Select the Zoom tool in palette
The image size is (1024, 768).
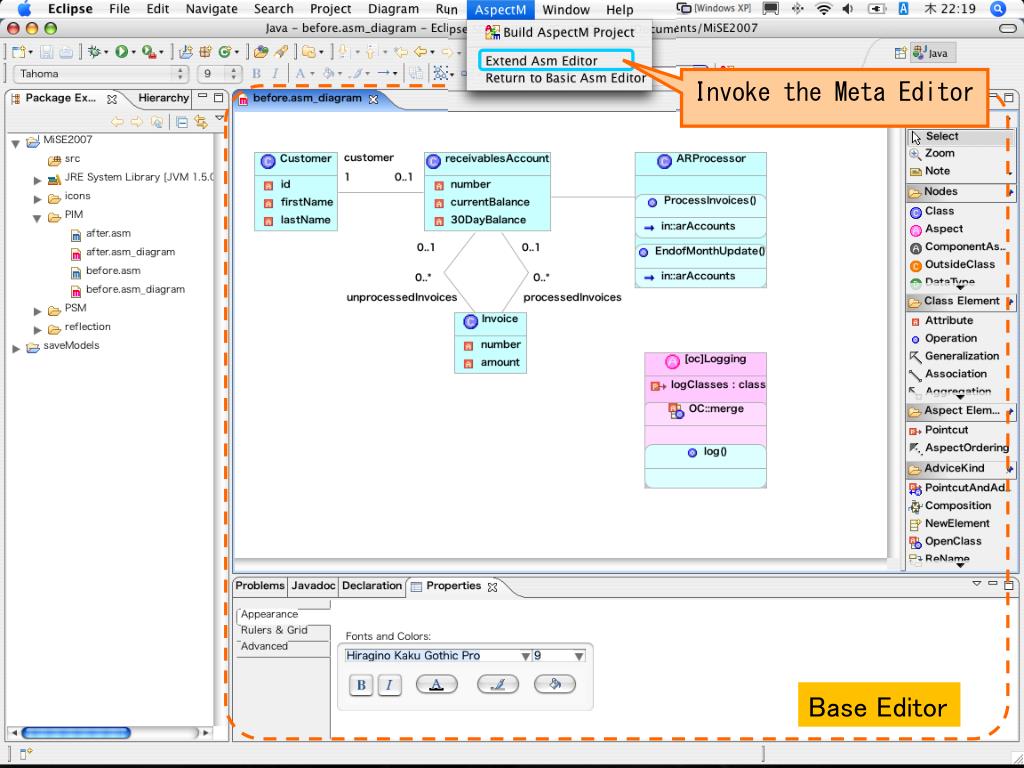932,153
